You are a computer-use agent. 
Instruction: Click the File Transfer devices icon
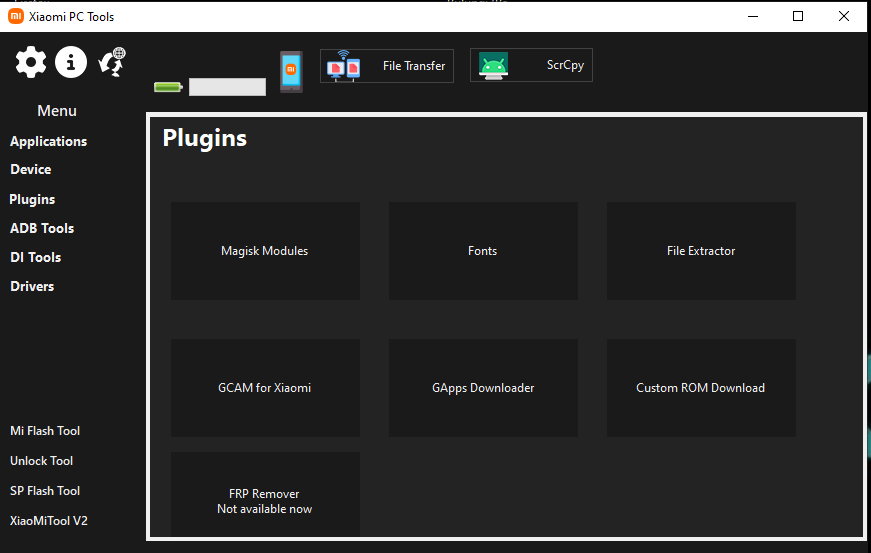(343, 66)
